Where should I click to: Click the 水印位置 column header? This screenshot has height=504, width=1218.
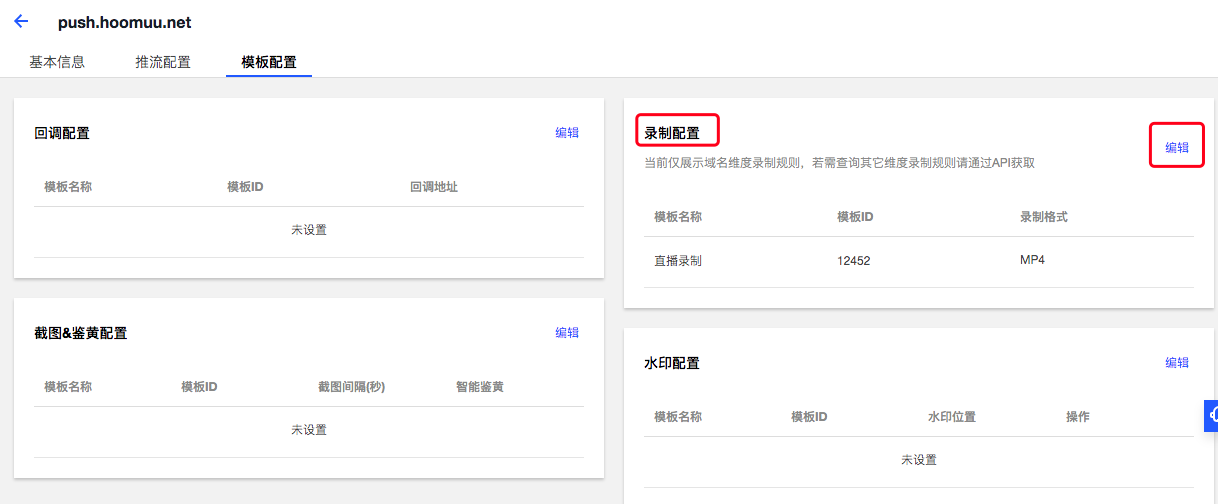pos(952,416)
